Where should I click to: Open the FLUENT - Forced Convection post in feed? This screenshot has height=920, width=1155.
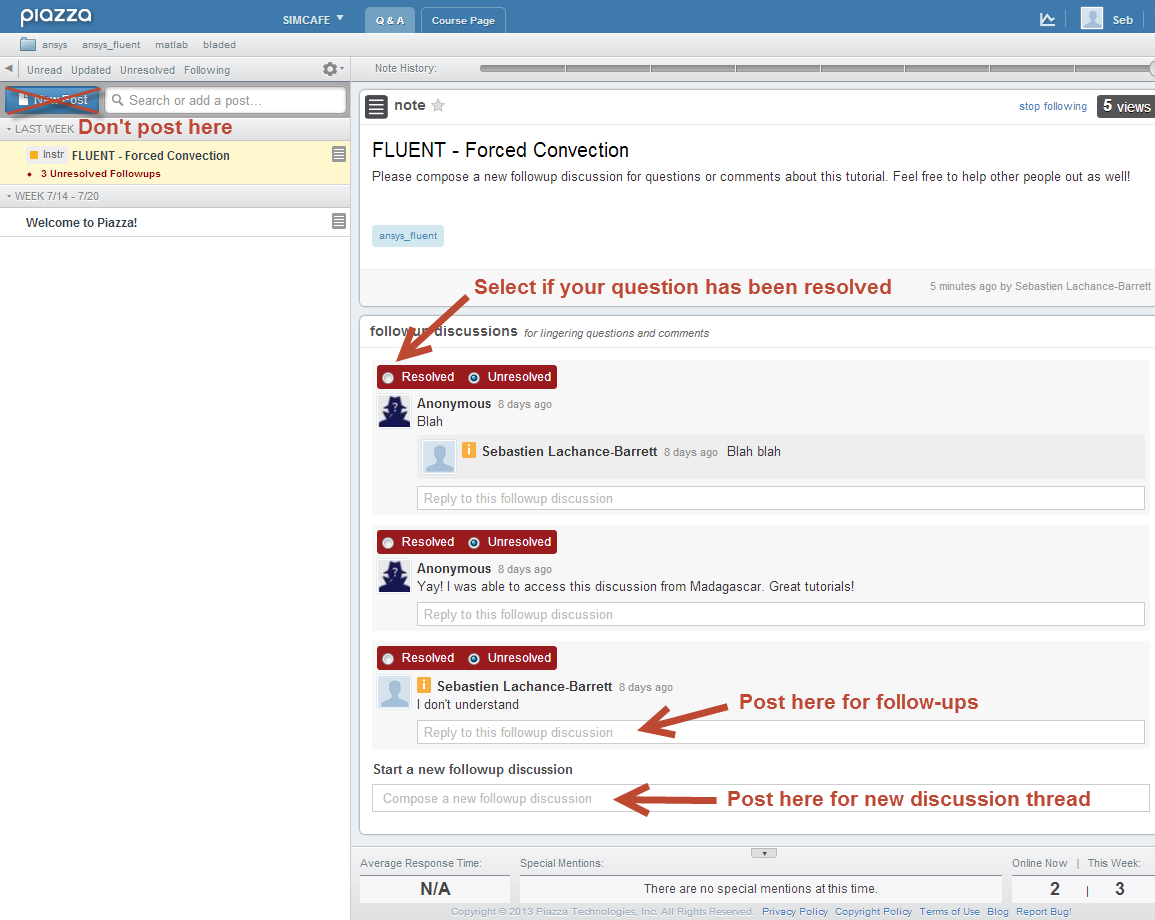[x=175, y=163]
